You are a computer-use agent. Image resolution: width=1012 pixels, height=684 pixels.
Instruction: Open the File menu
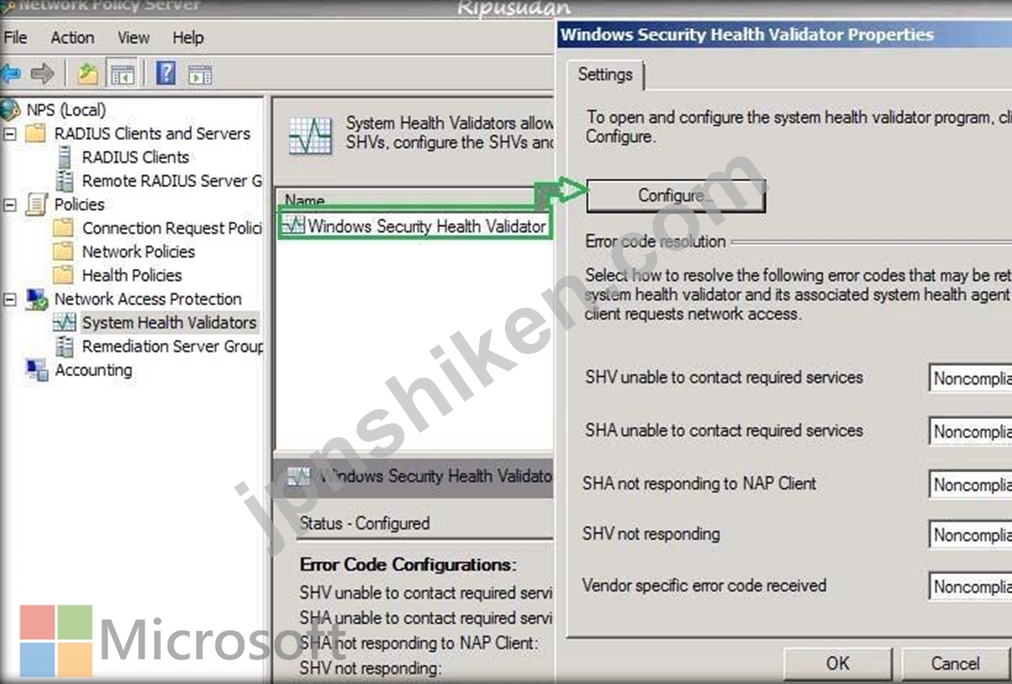coord(15,37)
